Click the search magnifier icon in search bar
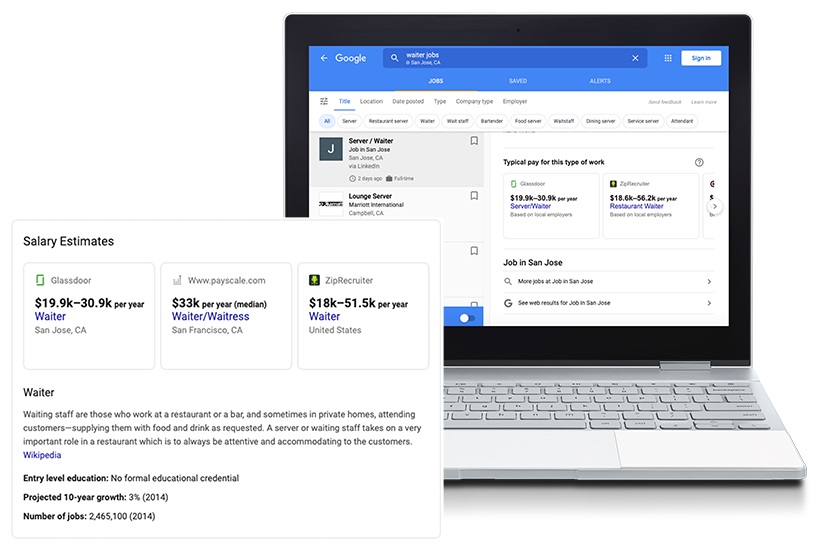The width and height of the screenshot is (820, 549). click(x=395, y=58)
